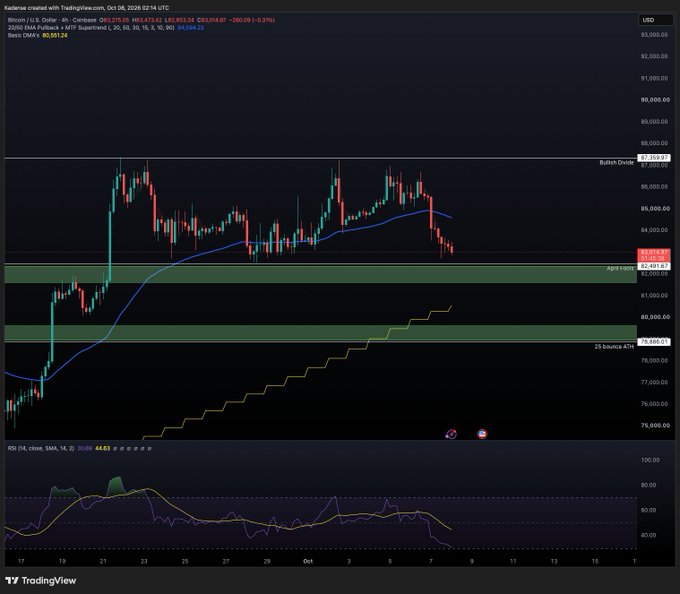
Task: Click the 93,000.00 price axis label
Action: [x=655, y=35]
